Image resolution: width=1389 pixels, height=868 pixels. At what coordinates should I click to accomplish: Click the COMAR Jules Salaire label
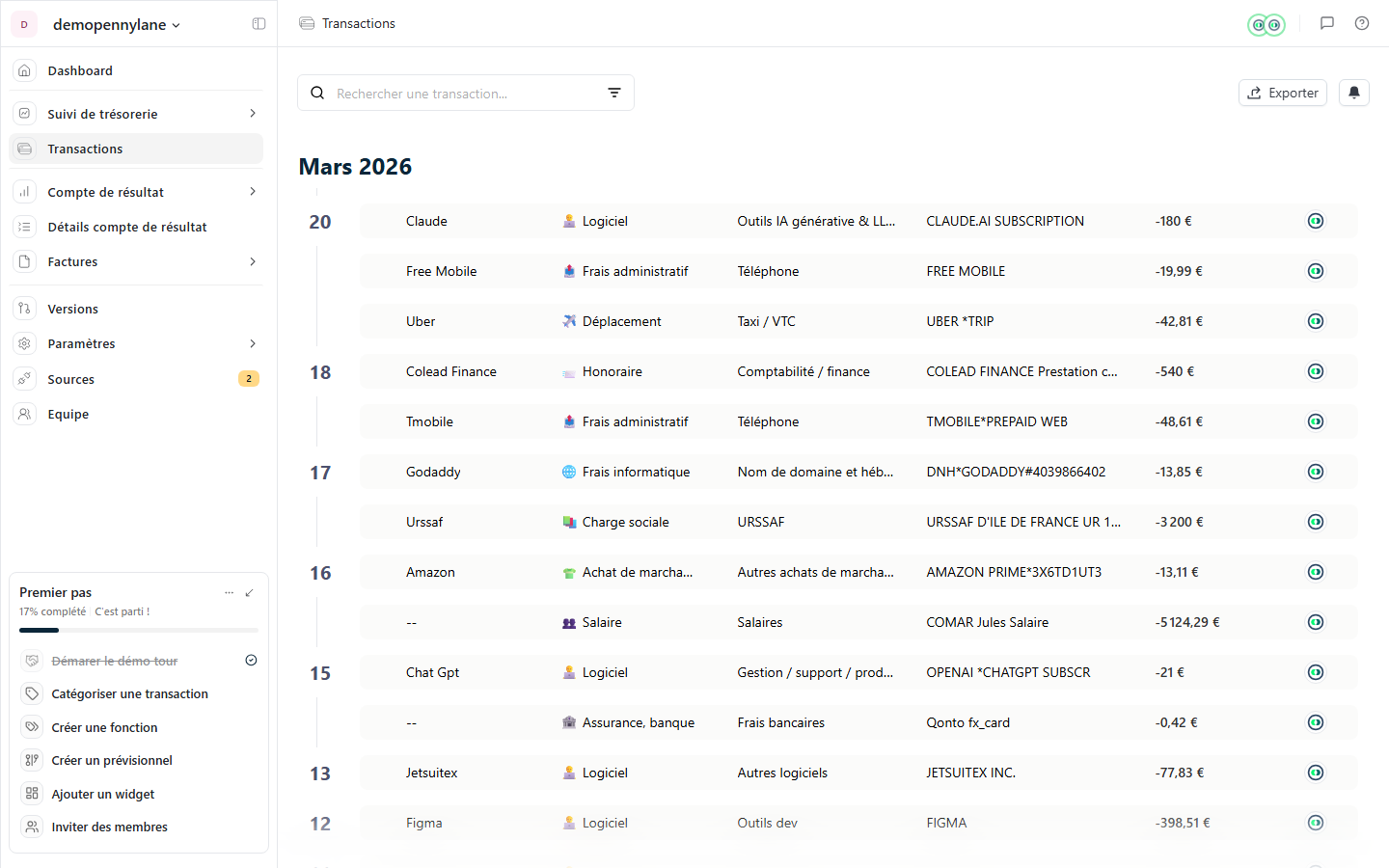[x=988, y=622]
